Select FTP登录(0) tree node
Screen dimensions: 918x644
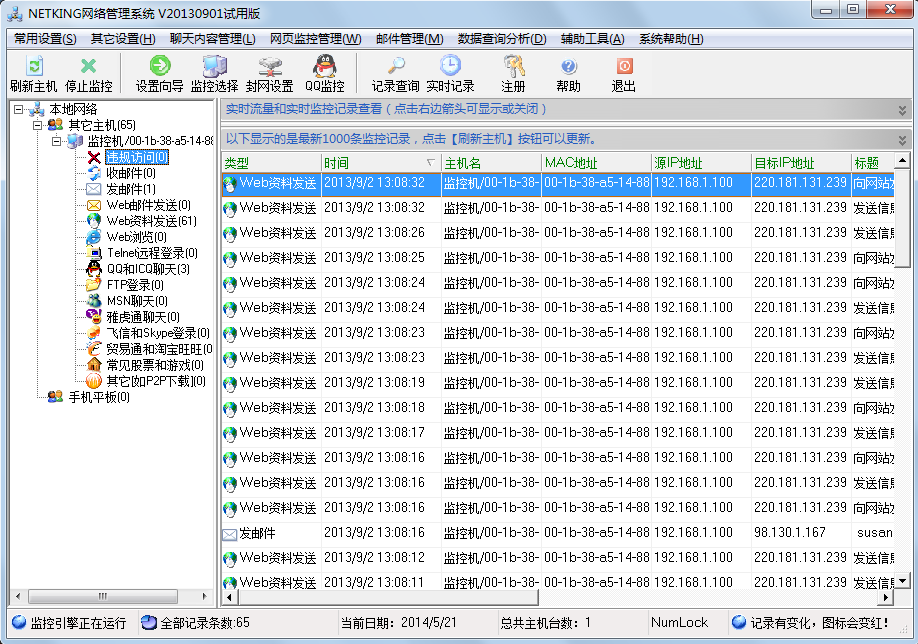pos(135,285)
